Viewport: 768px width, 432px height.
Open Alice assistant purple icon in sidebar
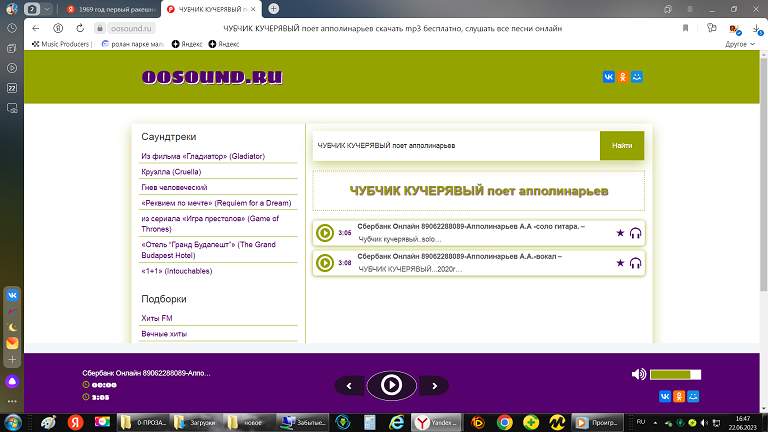point(12,382)
